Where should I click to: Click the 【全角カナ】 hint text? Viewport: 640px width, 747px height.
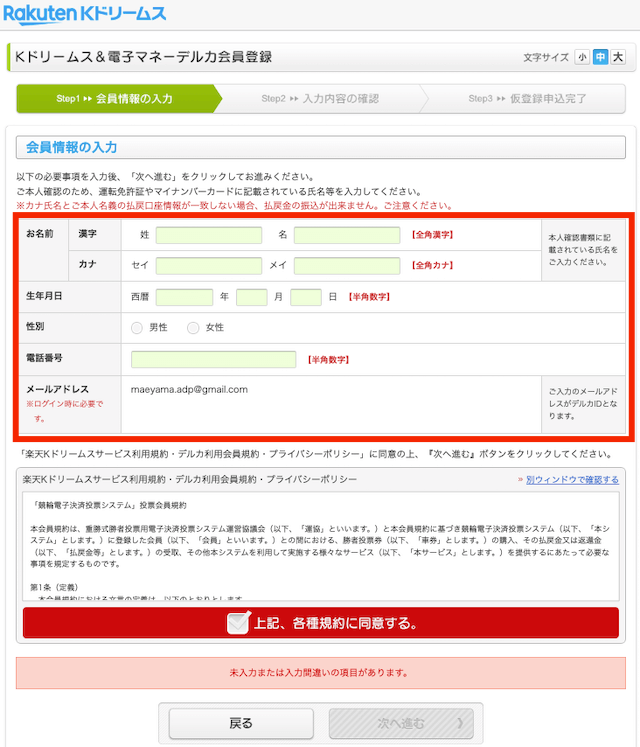point(433,265)
